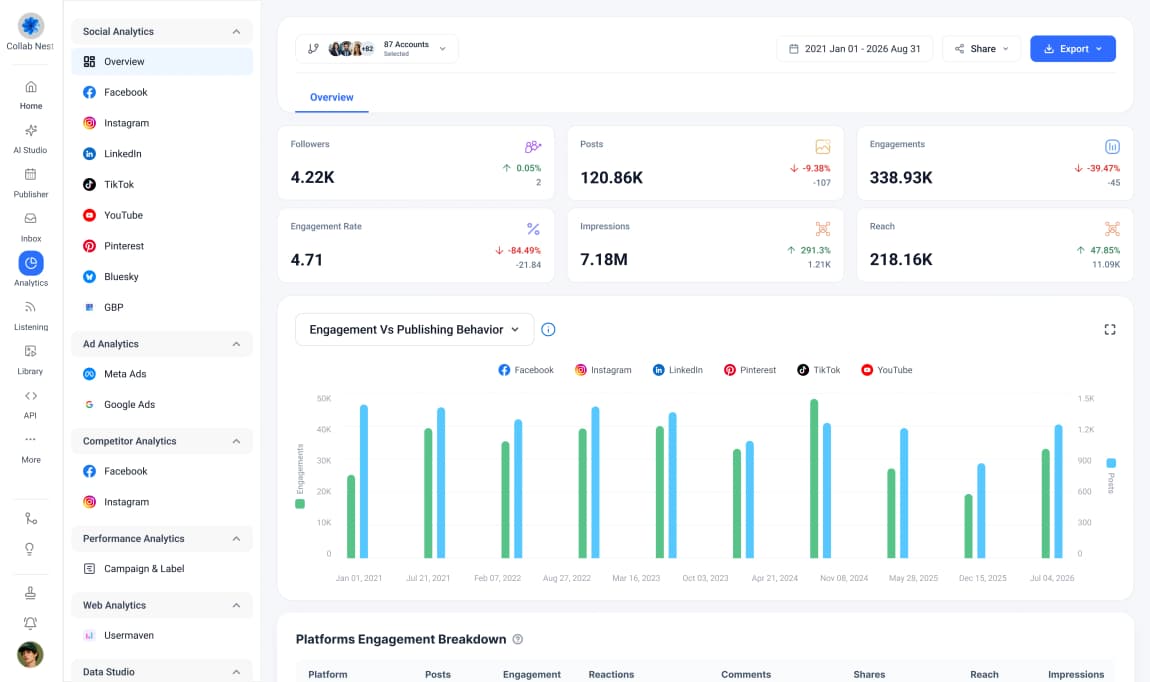The width and height of the screenshot is (1150, 682).
Task: Select Overview in the Social Analytics menu
Action: (x=162, y=62)
